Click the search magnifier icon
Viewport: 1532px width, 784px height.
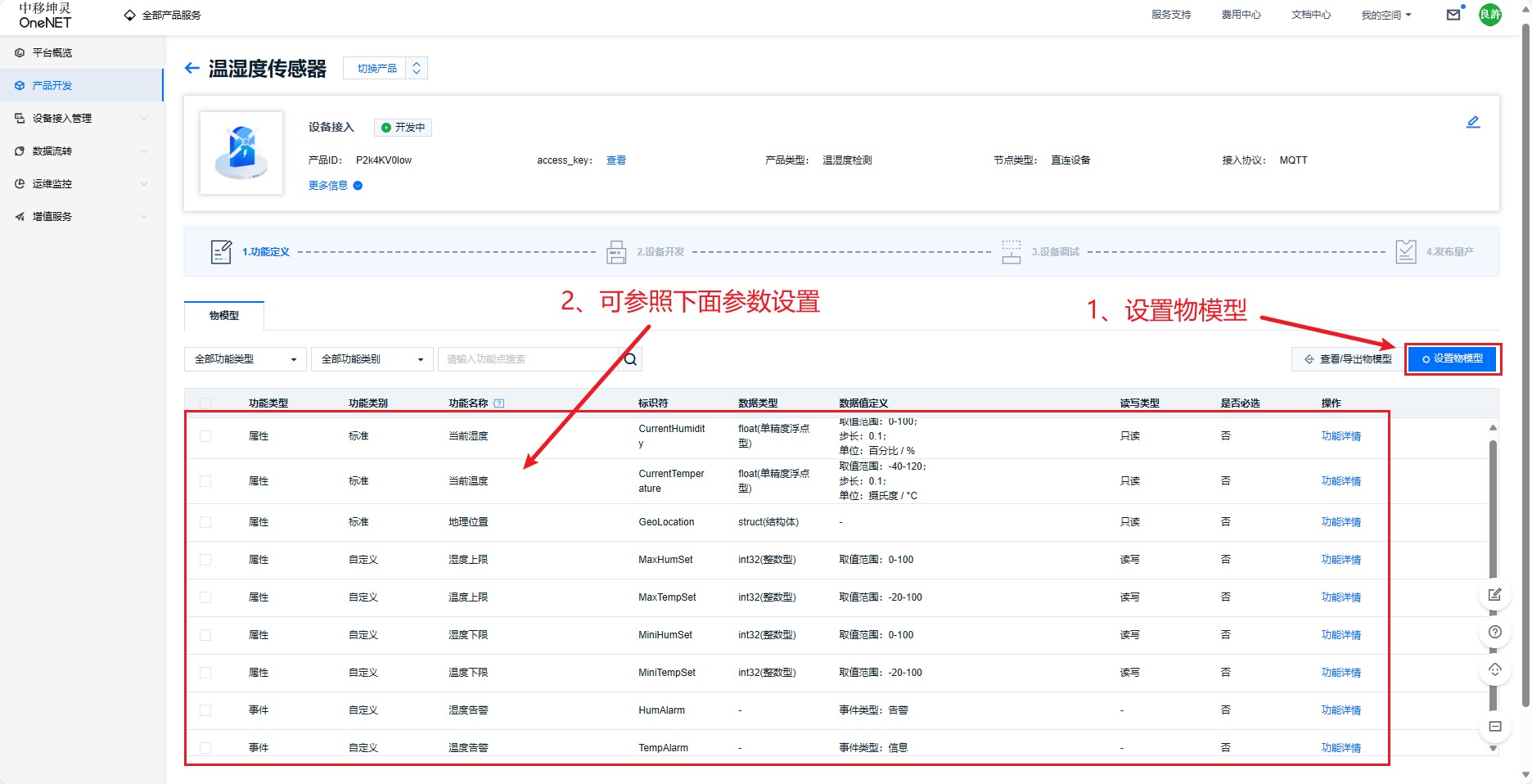point(630,359)
